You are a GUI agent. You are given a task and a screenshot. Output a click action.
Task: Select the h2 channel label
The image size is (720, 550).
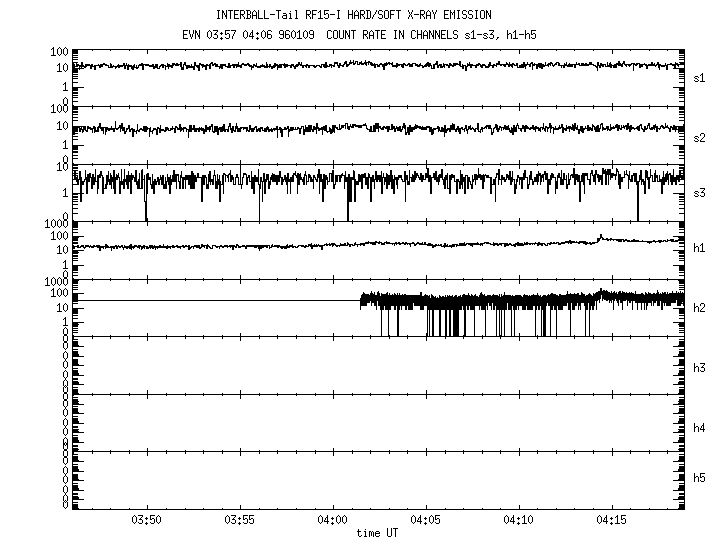tap(700, 308)
